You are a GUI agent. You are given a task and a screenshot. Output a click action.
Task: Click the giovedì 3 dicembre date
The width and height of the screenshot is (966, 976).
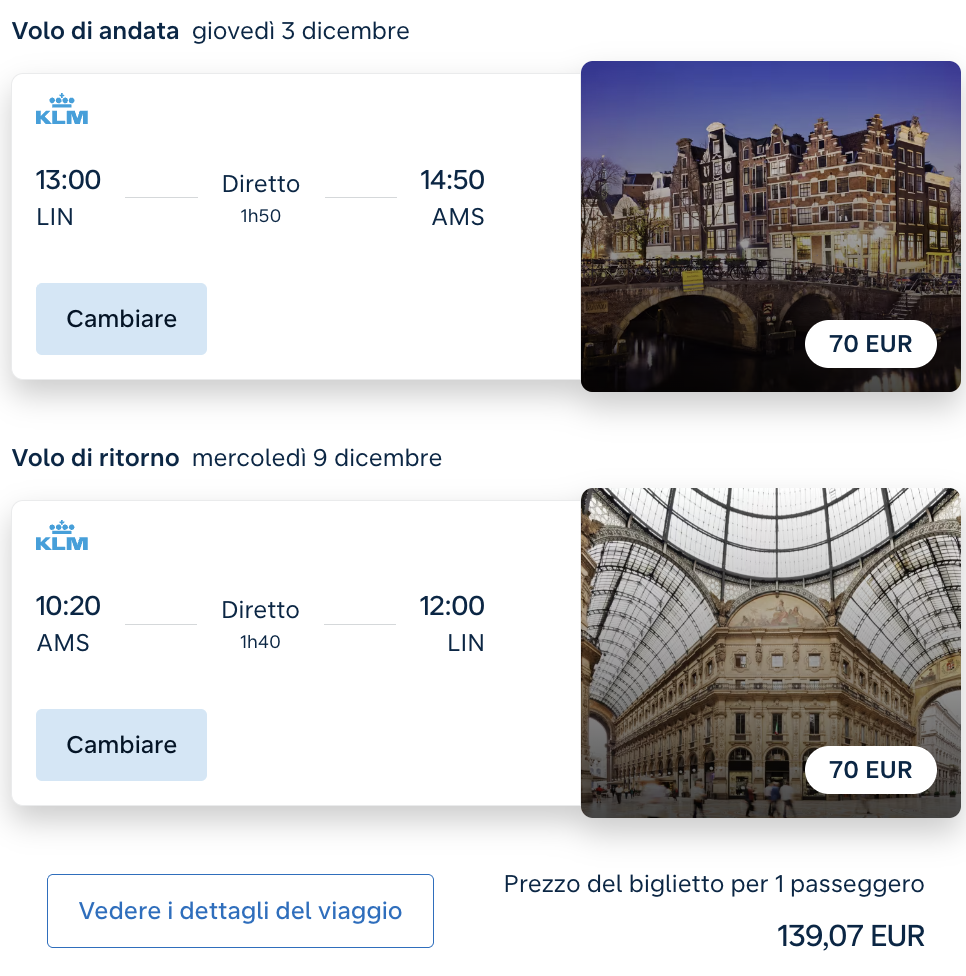[x=301, y=30]
